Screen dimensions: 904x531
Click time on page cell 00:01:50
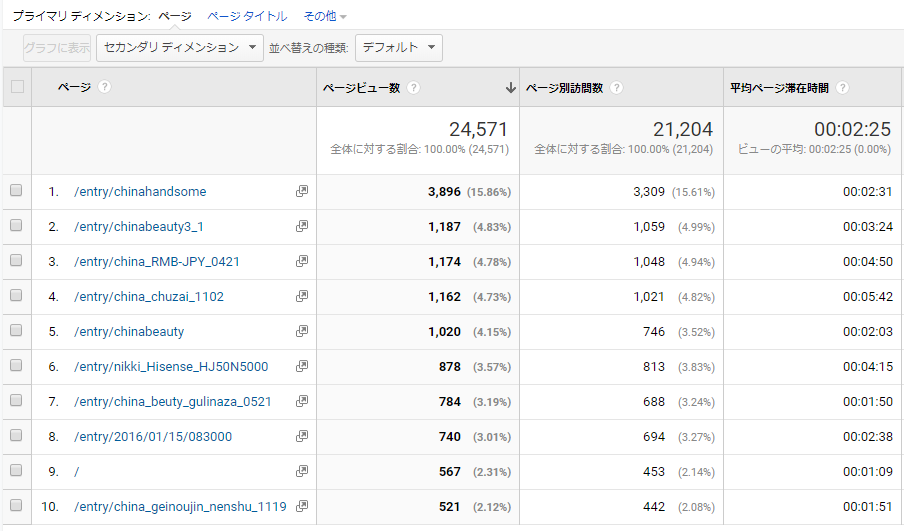868,402
